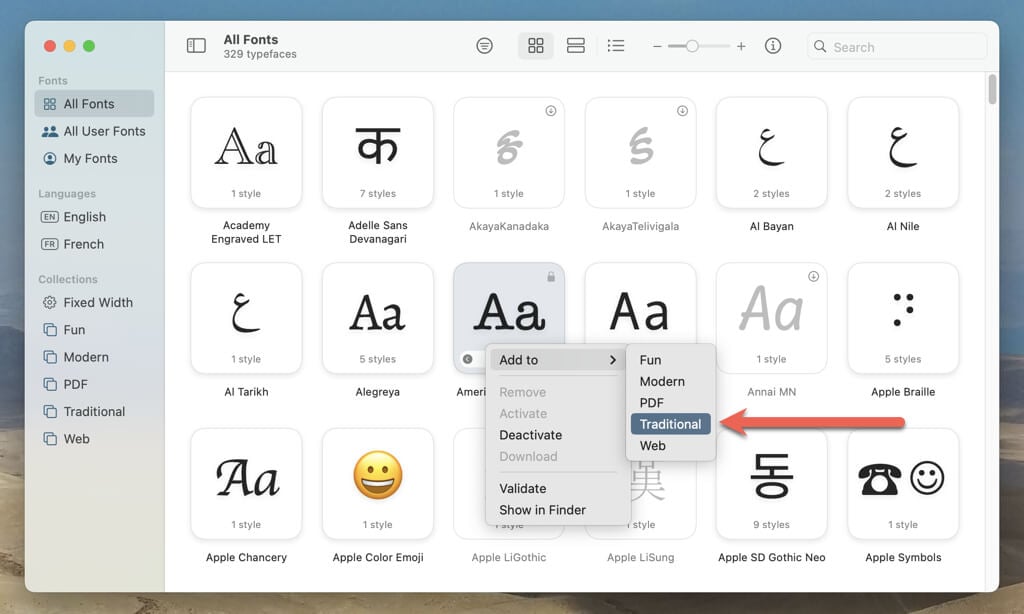Add font to Traditional collection in submenu
Viewport: 1024px width, 614px height.
[x=671, y=425]
